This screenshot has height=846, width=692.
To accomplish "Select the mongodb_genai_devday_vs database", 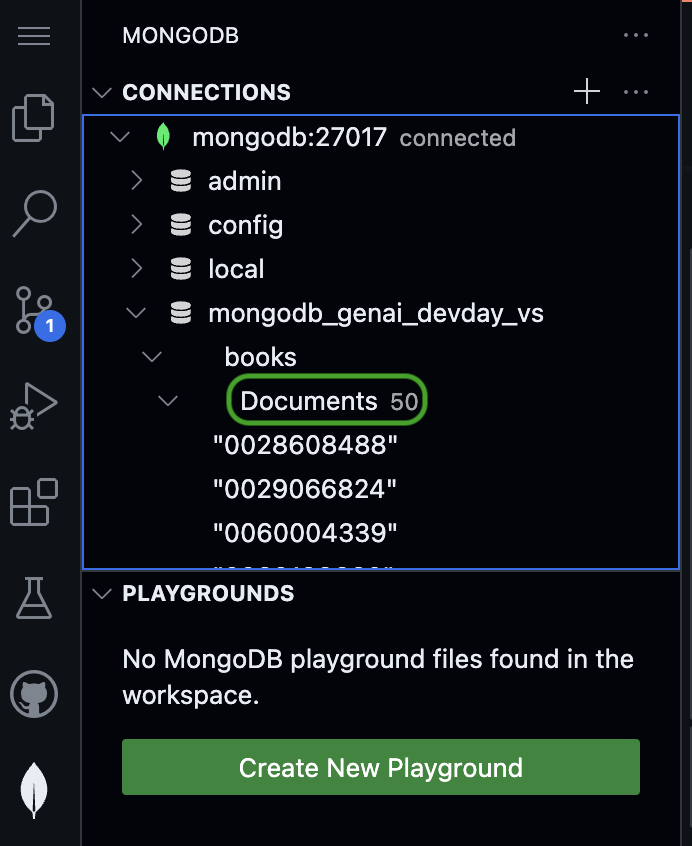I will [x=381, y=313].
